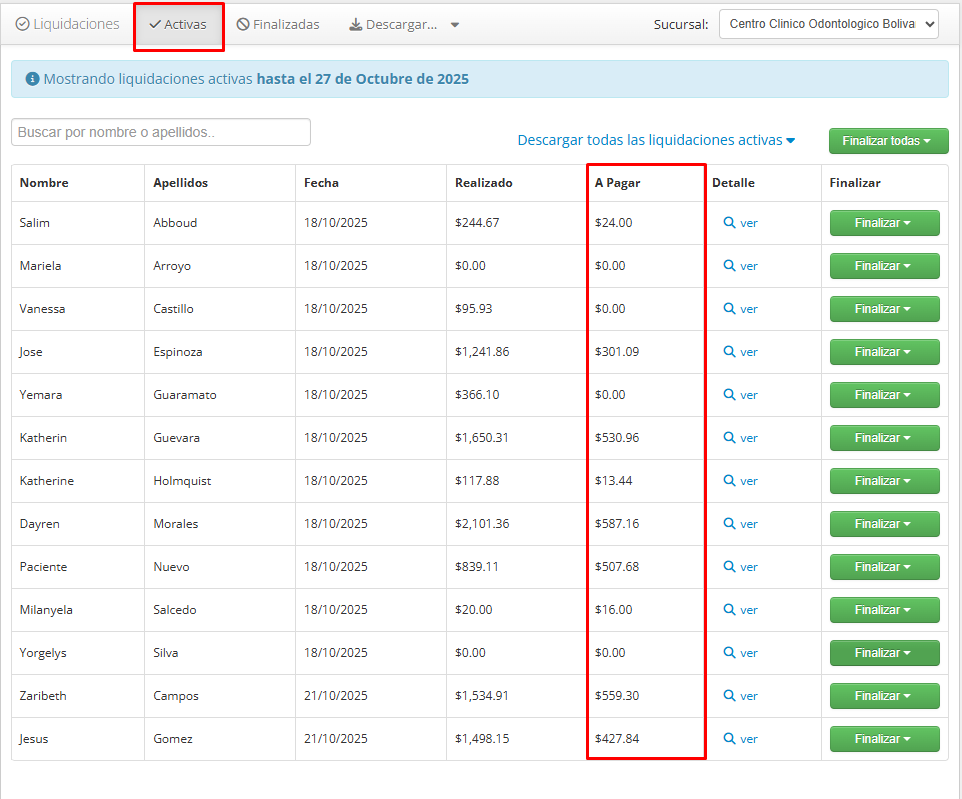This screenshot has width=962, height=799.
Task: Click the download icon beside Descargar
Action: click(355, 25)
